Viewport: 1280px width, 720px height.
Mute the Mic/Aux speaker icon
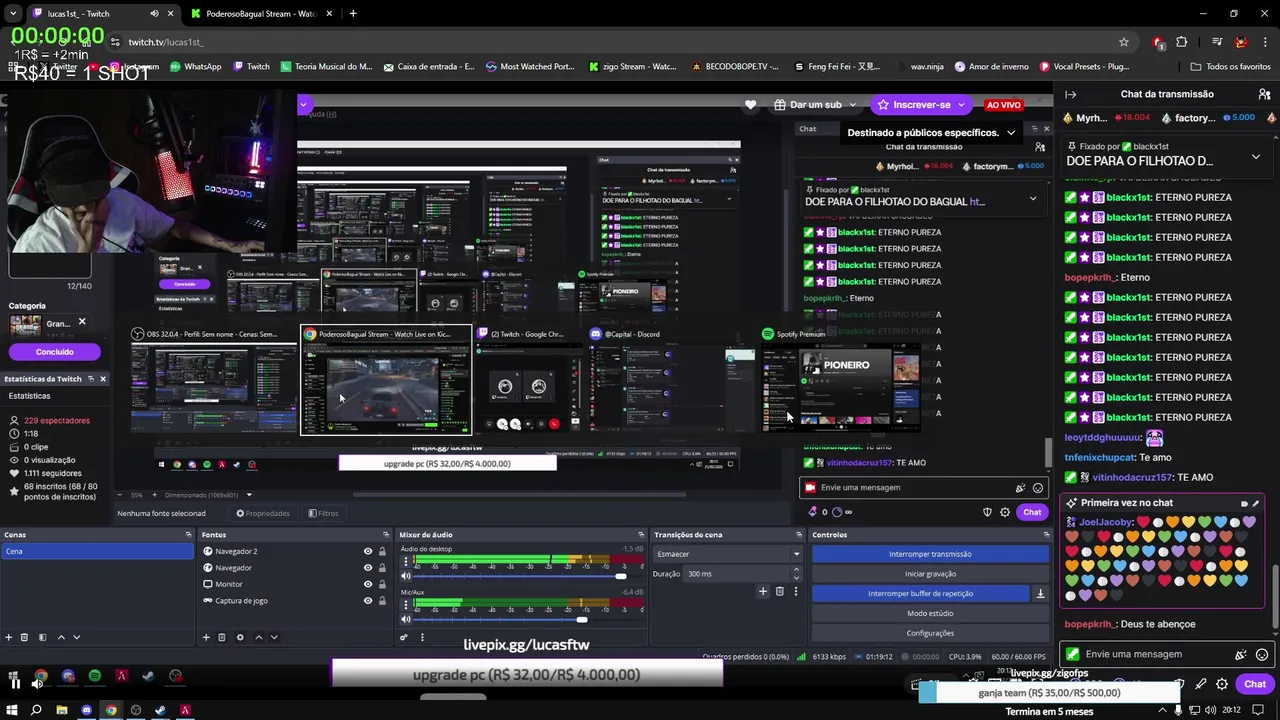pos(406,619)
